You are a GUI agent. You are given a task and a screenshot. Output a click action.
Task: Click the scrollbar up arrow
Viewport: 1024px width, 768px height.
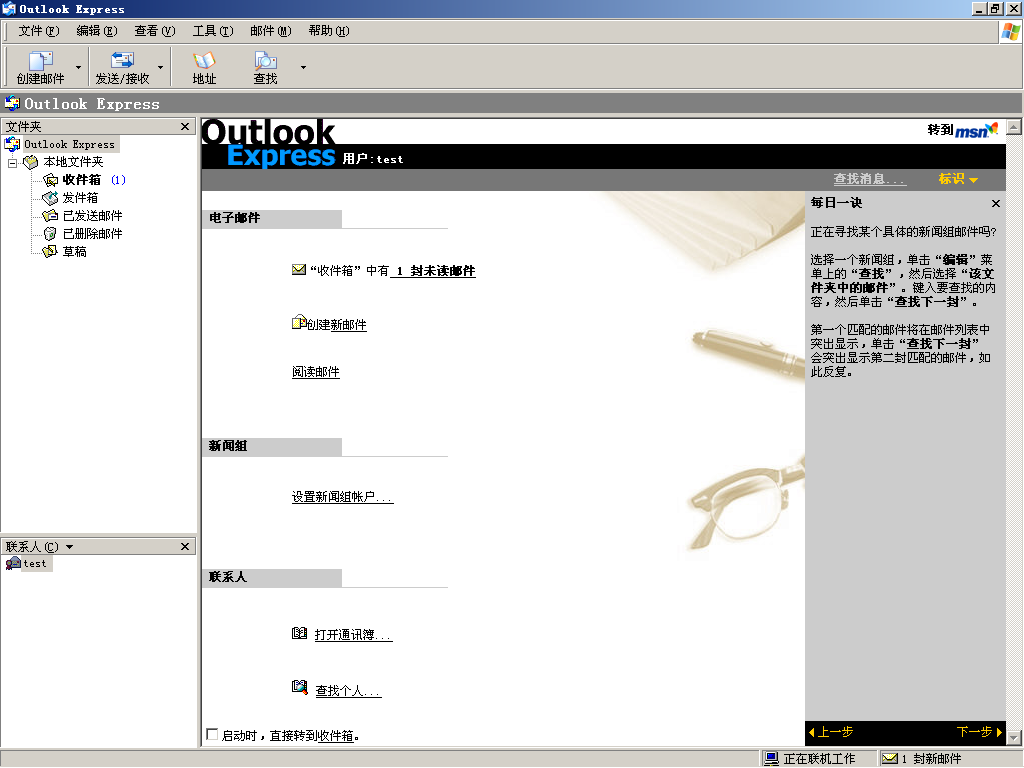[1014, 127]
